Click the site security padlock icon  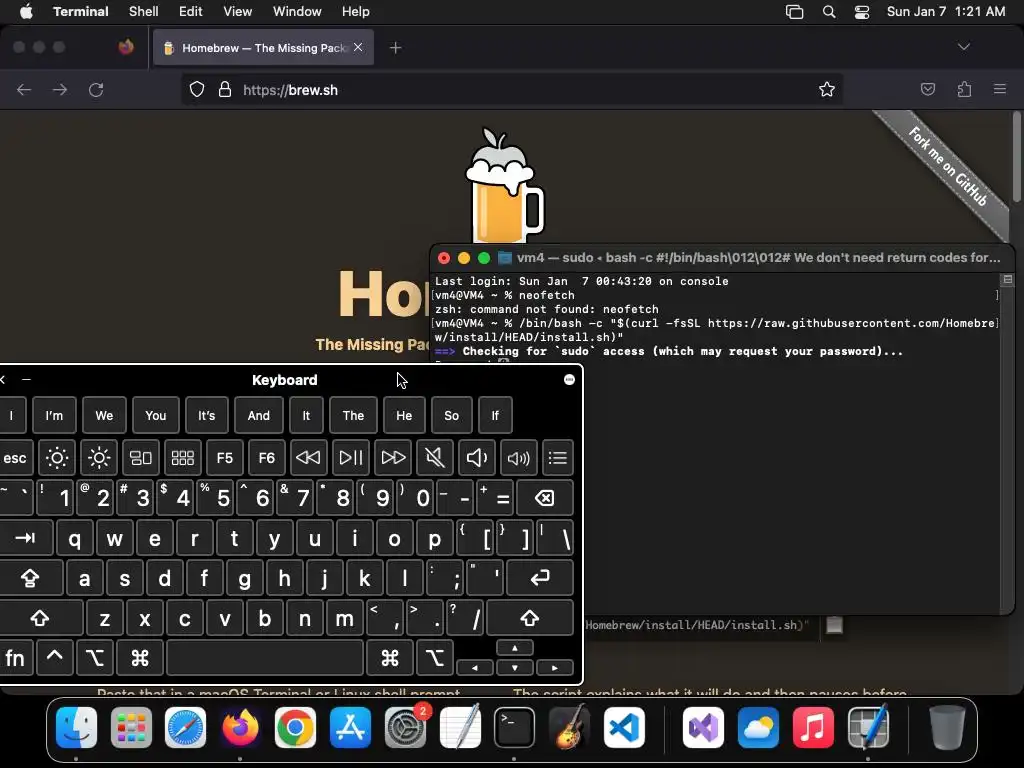tap(225, 89)
